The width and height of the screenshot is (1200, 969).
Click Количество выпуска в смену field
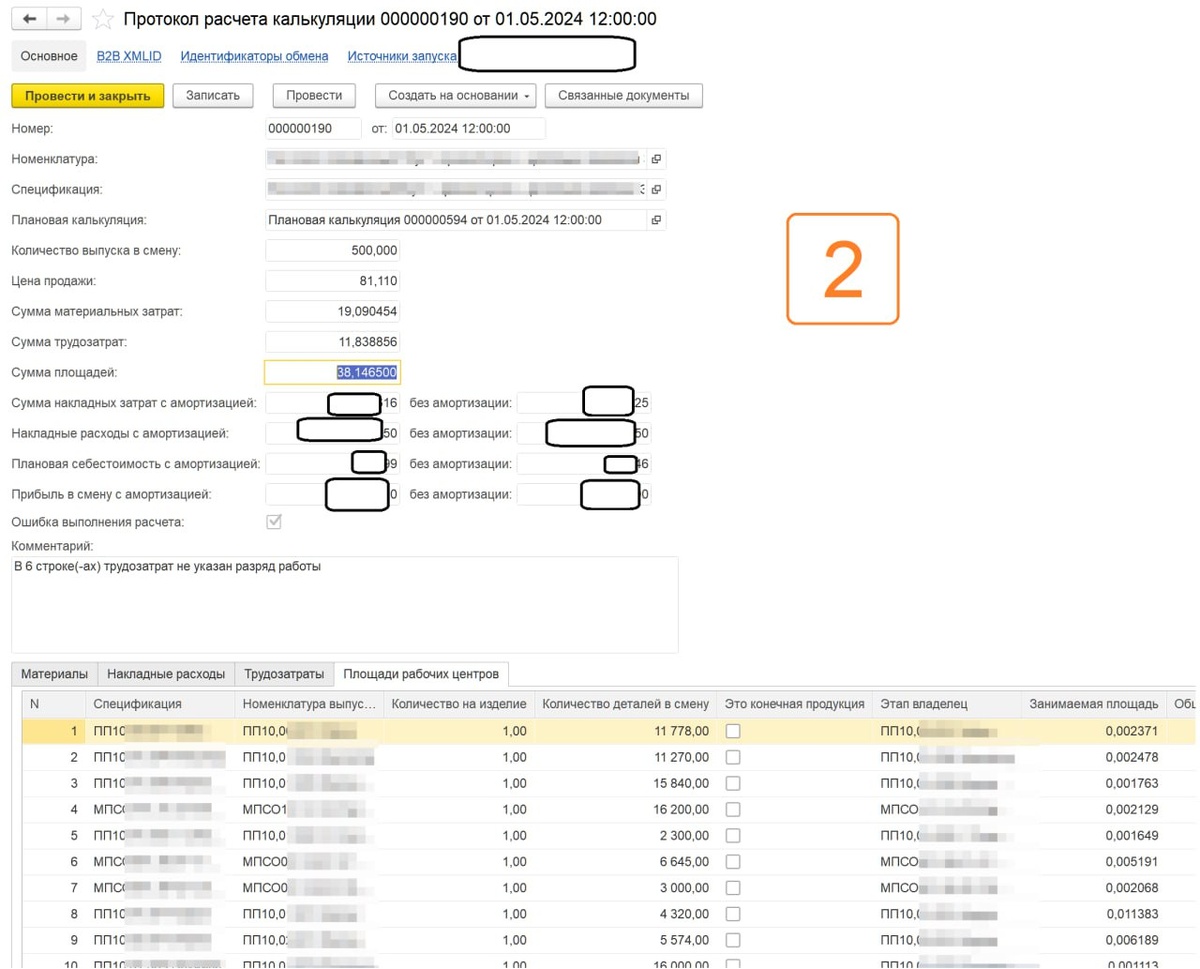pyautogui.click(x=333, y=250)
